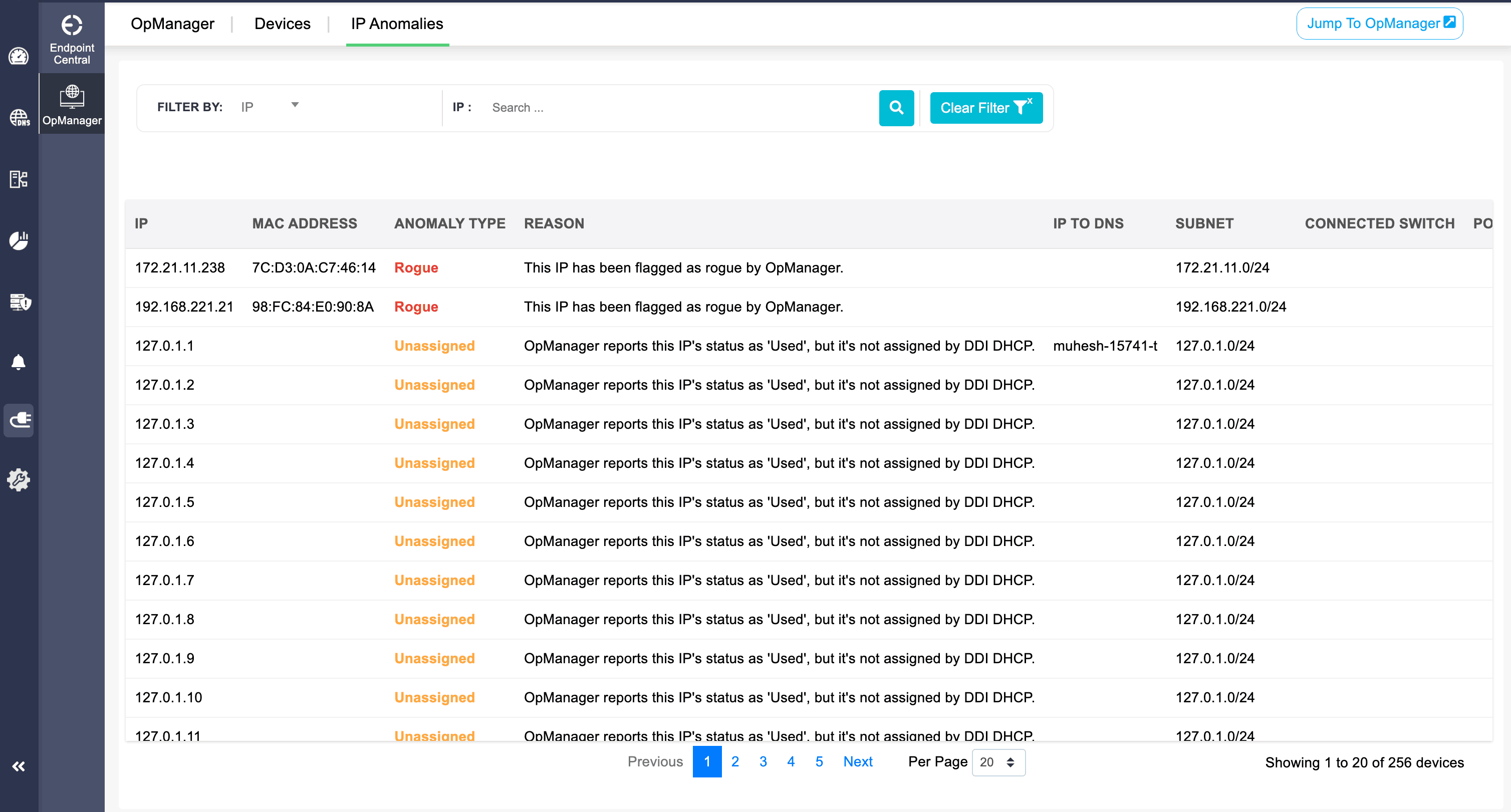Viewport: 1511px width, 812px height.
Task: Open the Per Page count selector
Action: (998, 762)
